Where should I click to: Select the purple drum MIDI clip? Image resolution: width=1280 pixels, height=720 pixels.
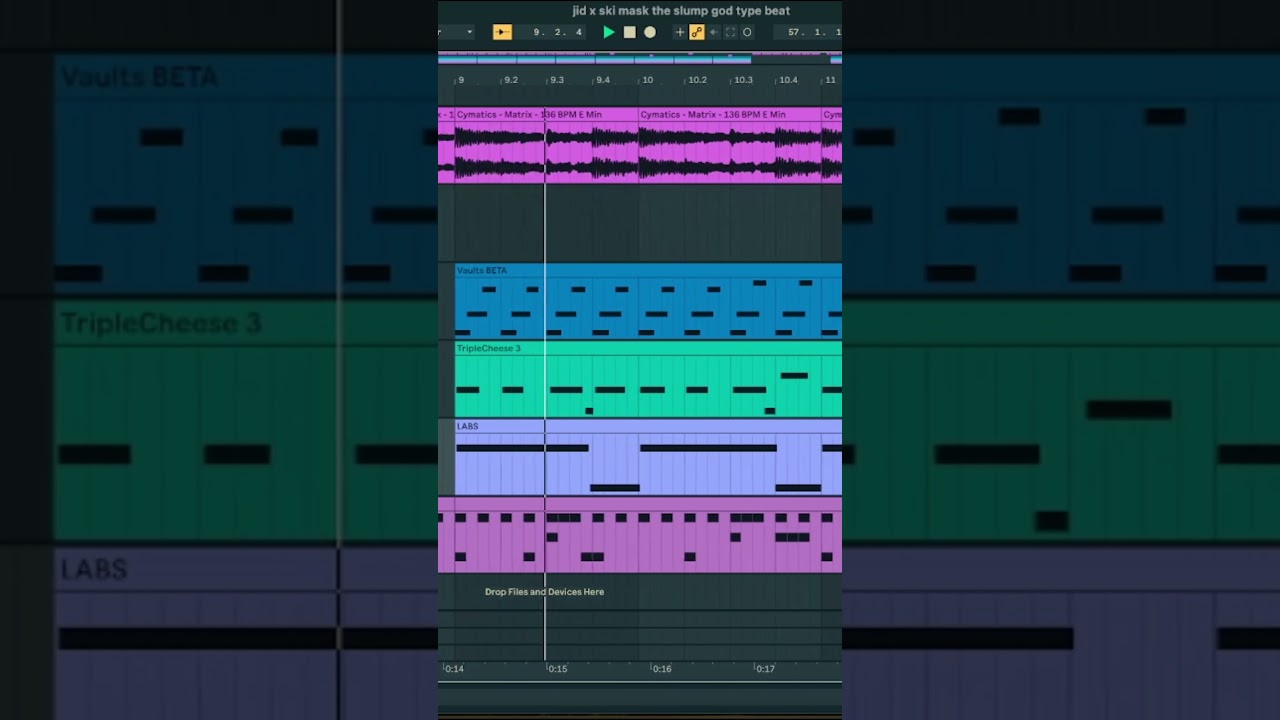640,536
